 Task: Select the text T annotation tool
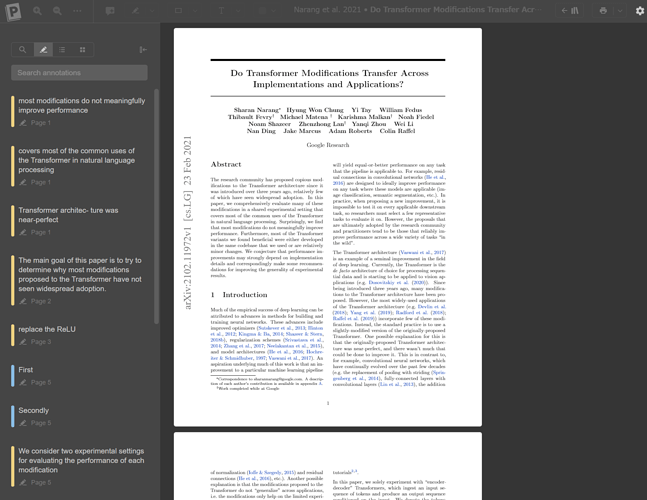[222, 11]
